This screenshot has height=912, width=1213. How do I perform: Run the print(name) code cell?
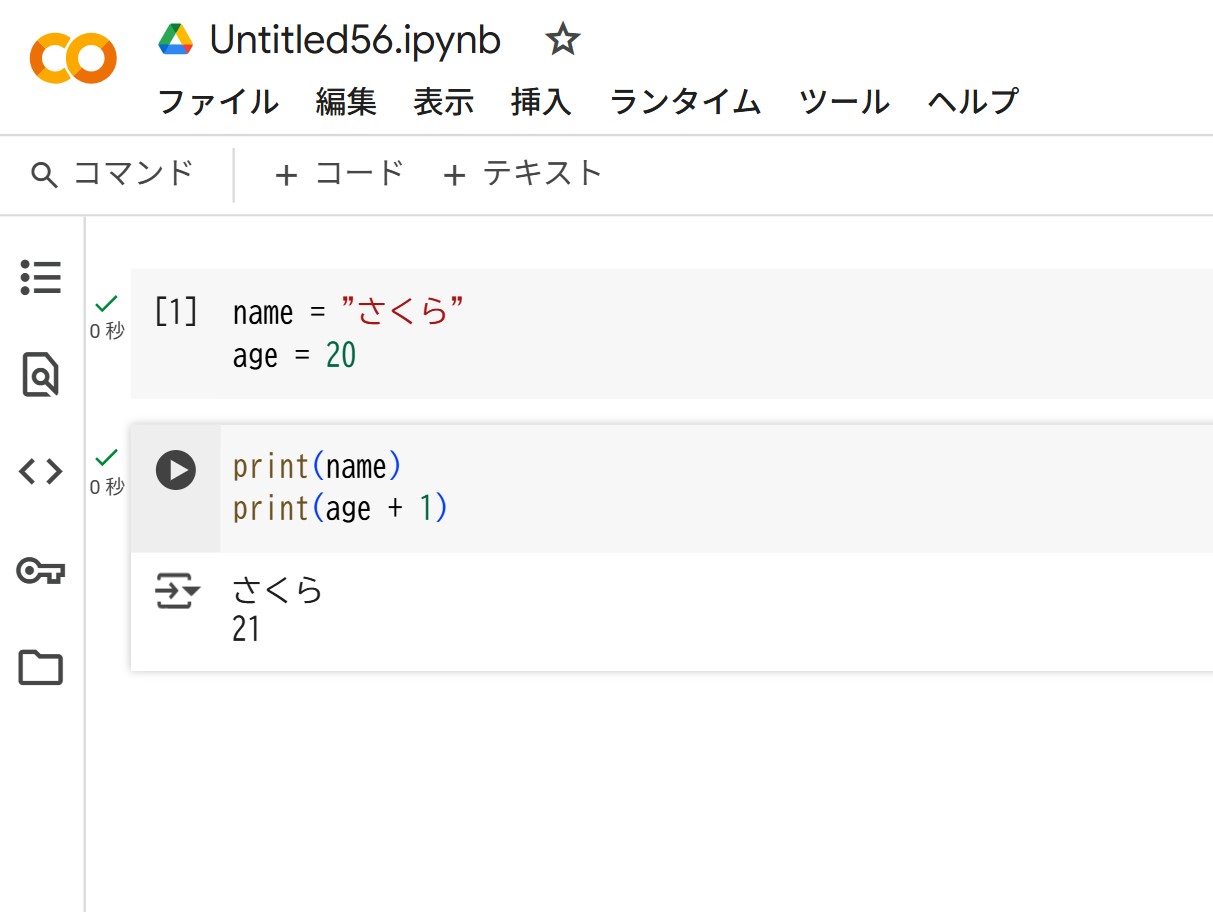176,470
